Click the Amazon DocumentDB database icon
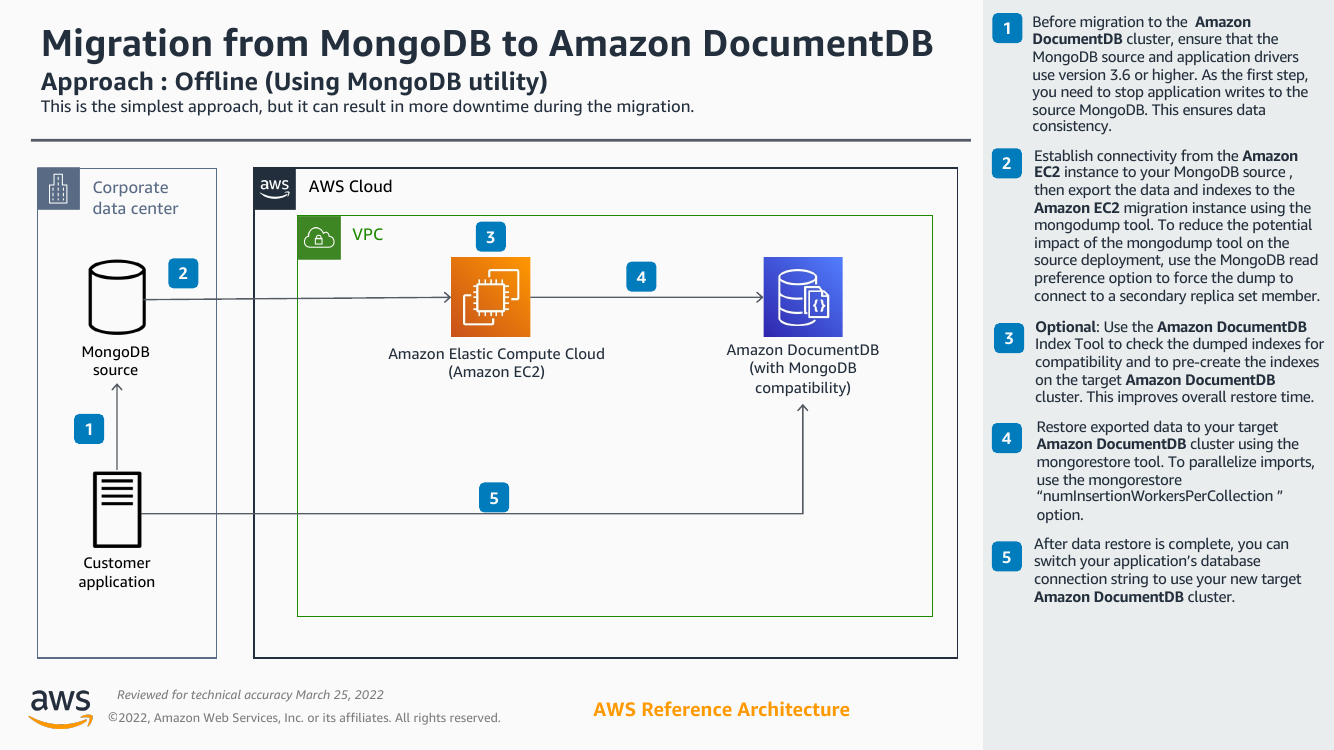The width and height of the screenshot is (1334, 750). tap(803, 297)
